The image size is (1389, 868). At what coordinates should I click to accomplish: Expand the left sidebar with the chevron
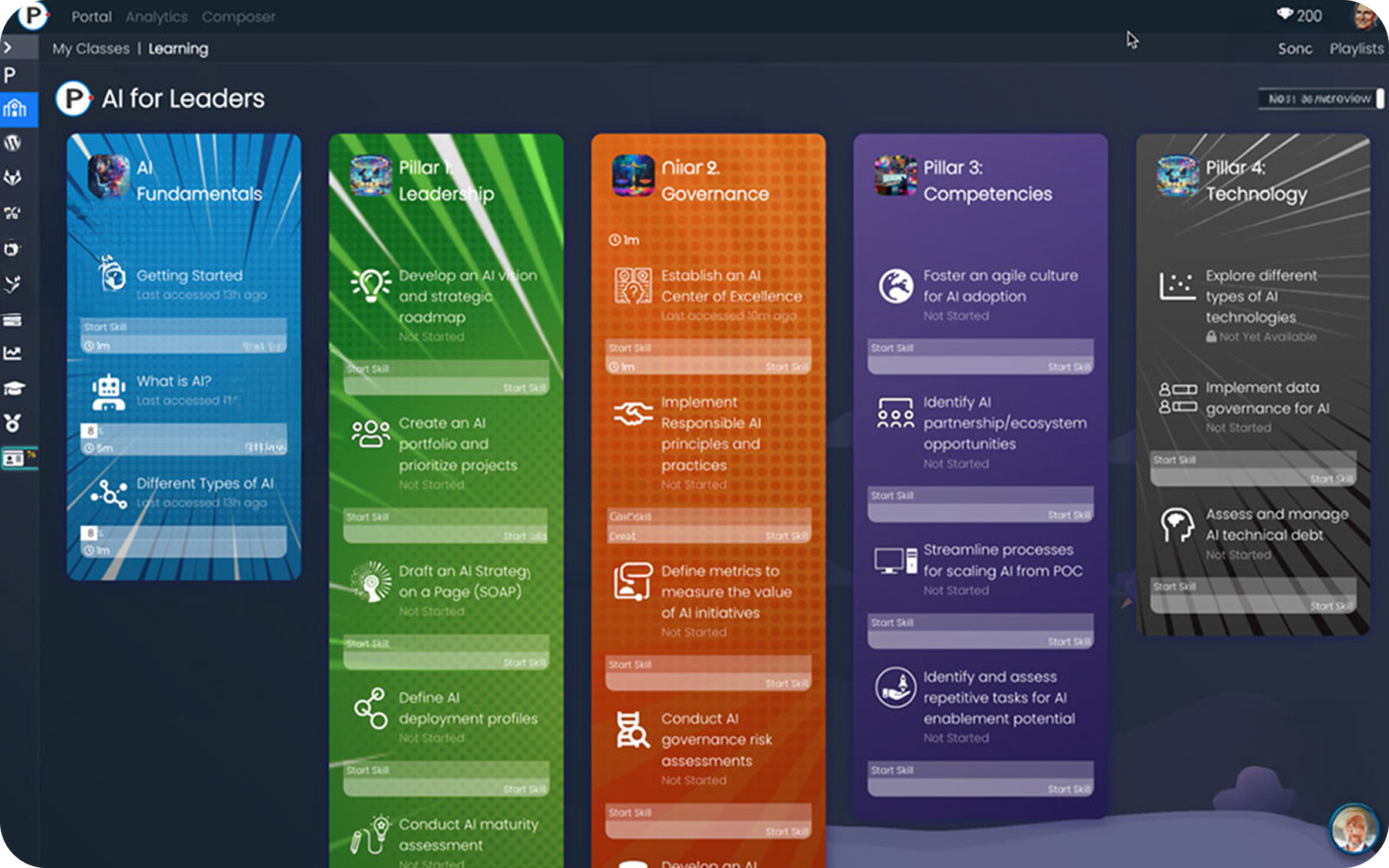8,48
